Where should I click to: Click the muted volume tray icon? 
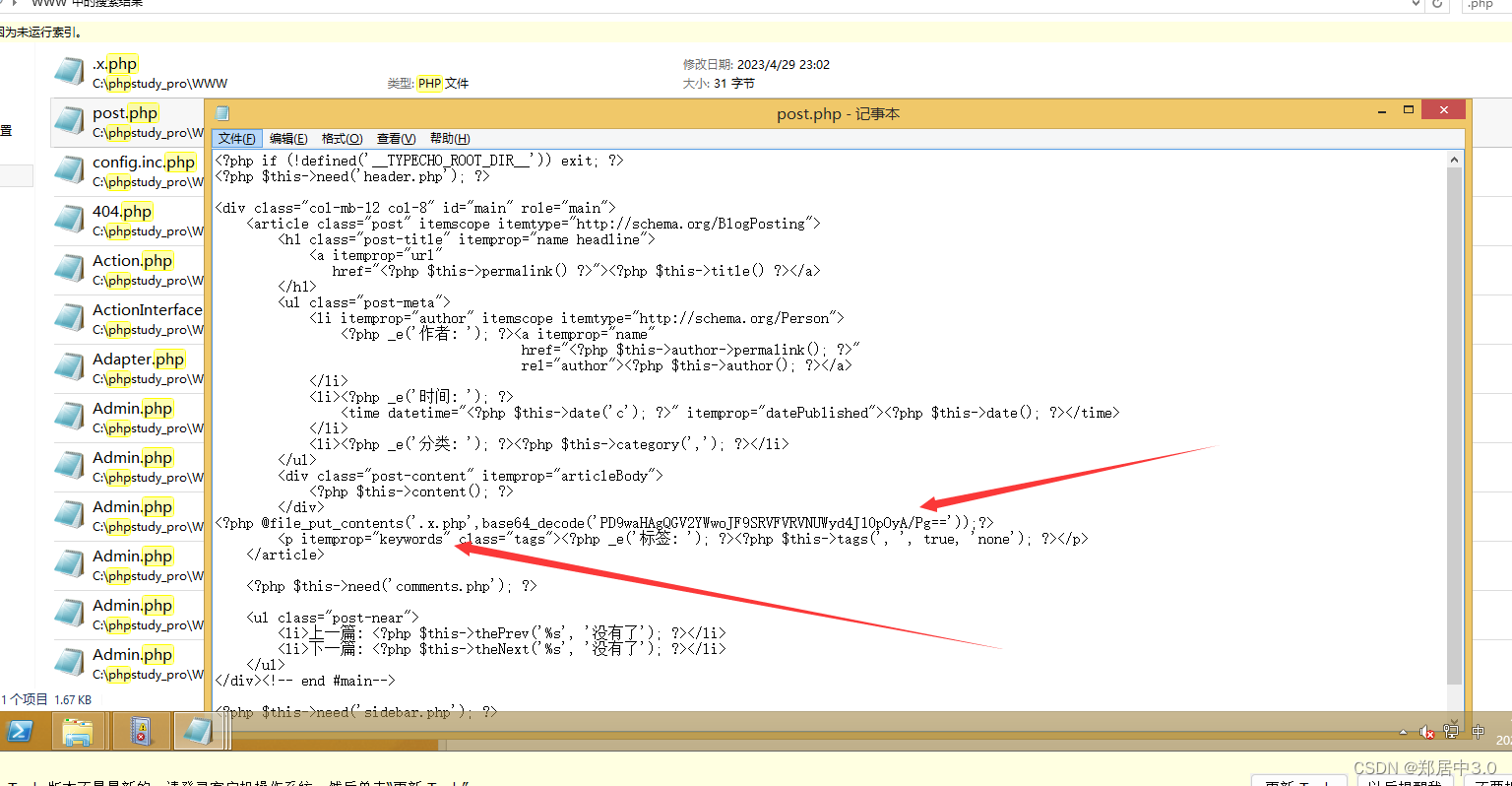tap(1426, 732)
